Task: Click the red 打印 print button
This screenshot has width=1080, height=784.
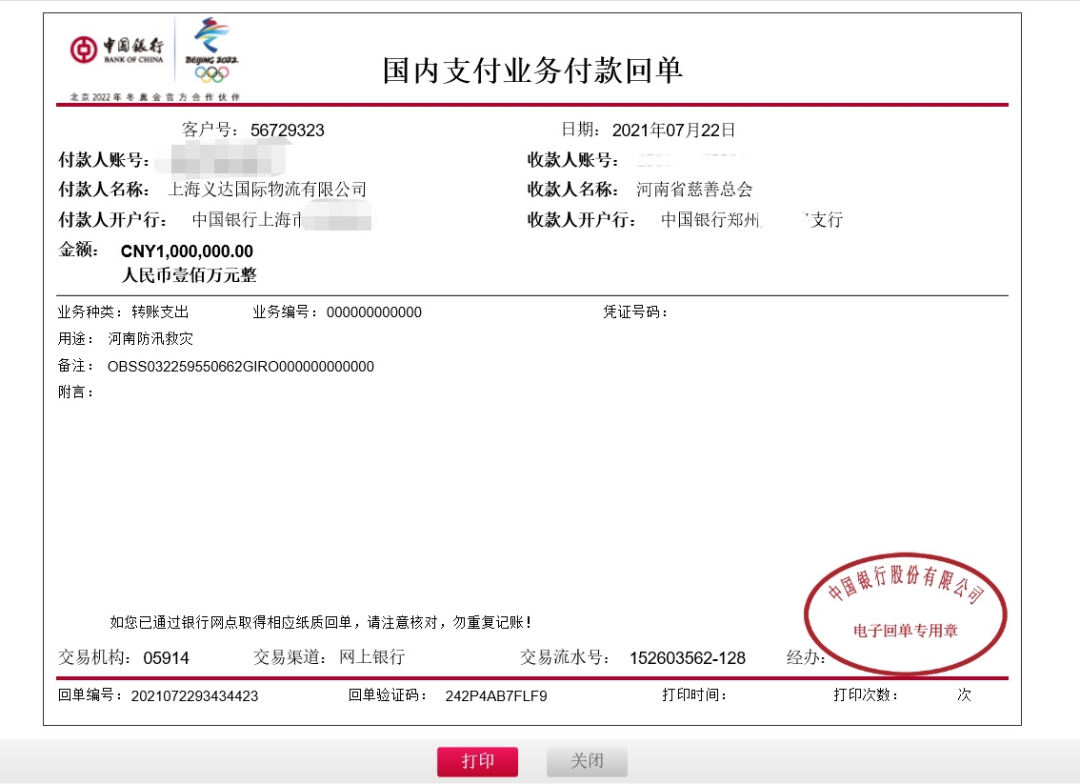Action: click(477, 761)
